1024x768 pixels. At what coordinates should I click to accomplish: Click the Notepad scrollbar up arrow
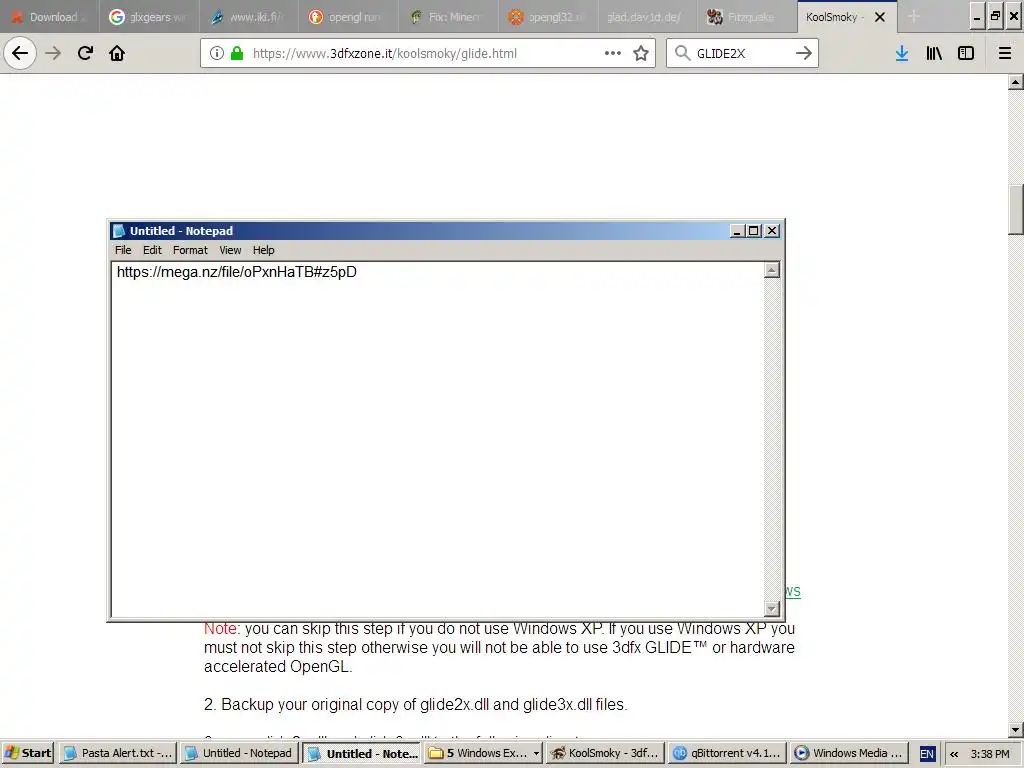pos(772,270)
